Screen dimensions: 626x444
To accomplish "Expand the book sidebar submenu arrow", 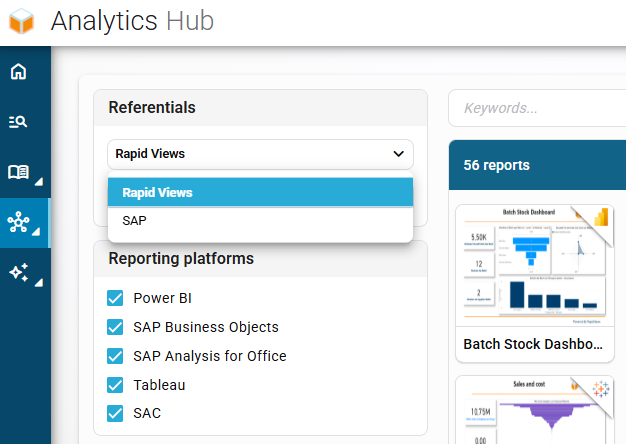I will pos(38,182).
